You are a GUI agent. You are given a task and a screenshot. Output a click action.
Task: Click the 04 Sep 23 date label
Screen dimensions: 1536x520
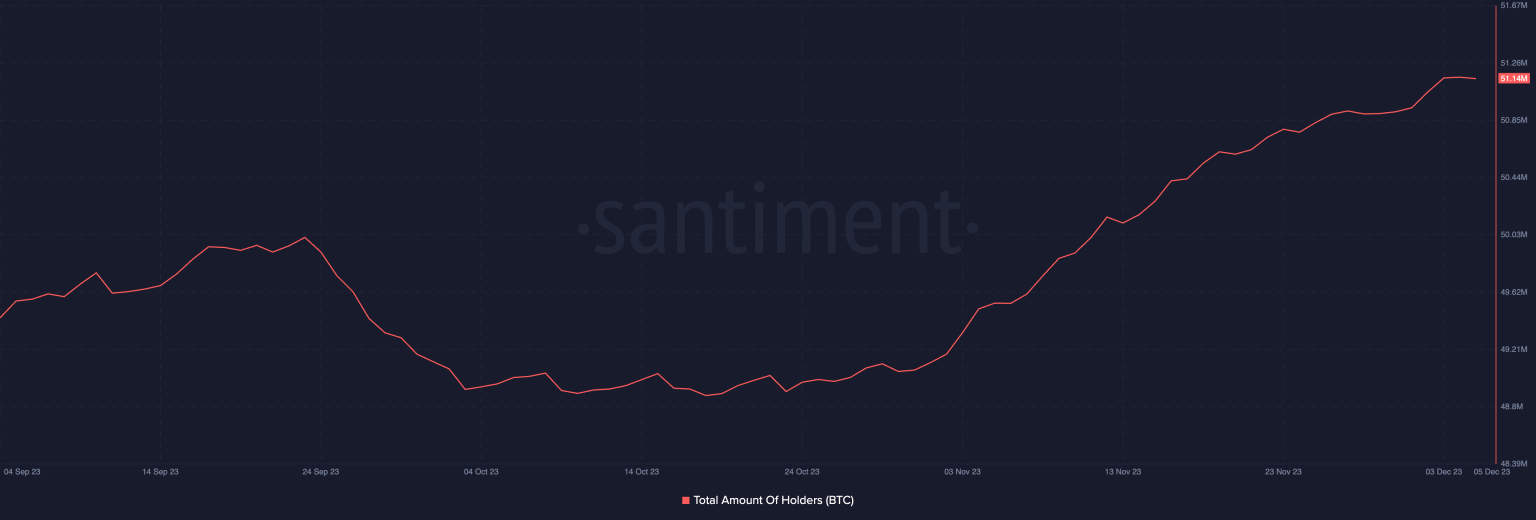click(x=22, y=471)
